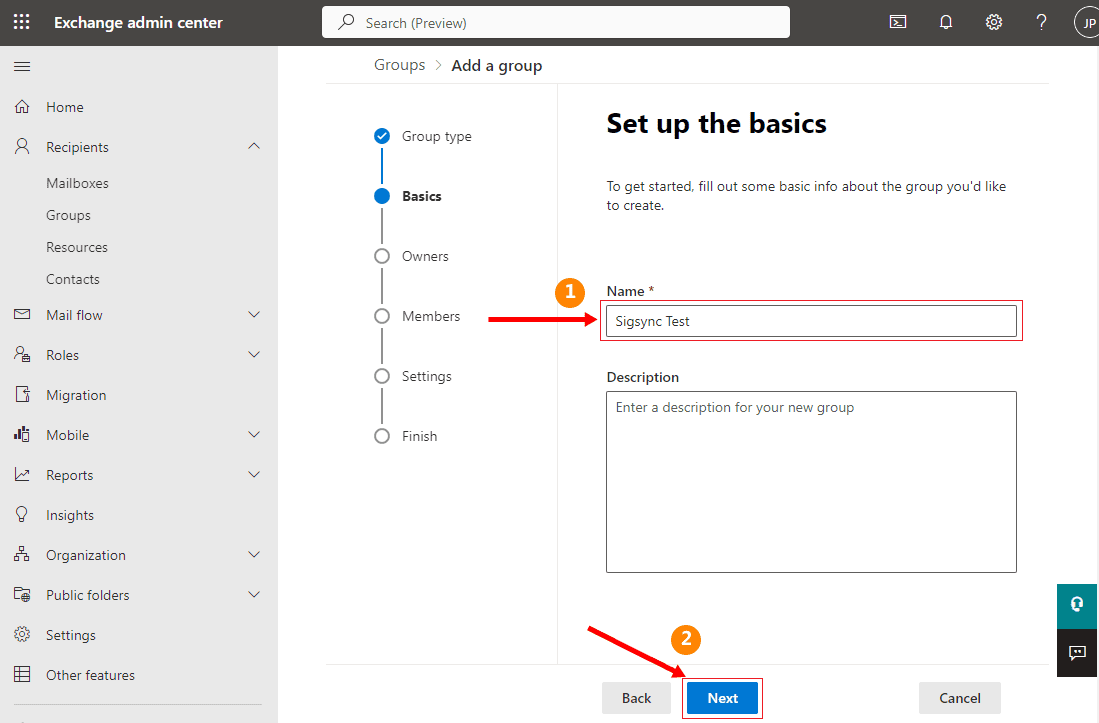Select the Owners step circle
This screenshot has width=1099, height=723.
pyautogui.click(x=382, y=256)
